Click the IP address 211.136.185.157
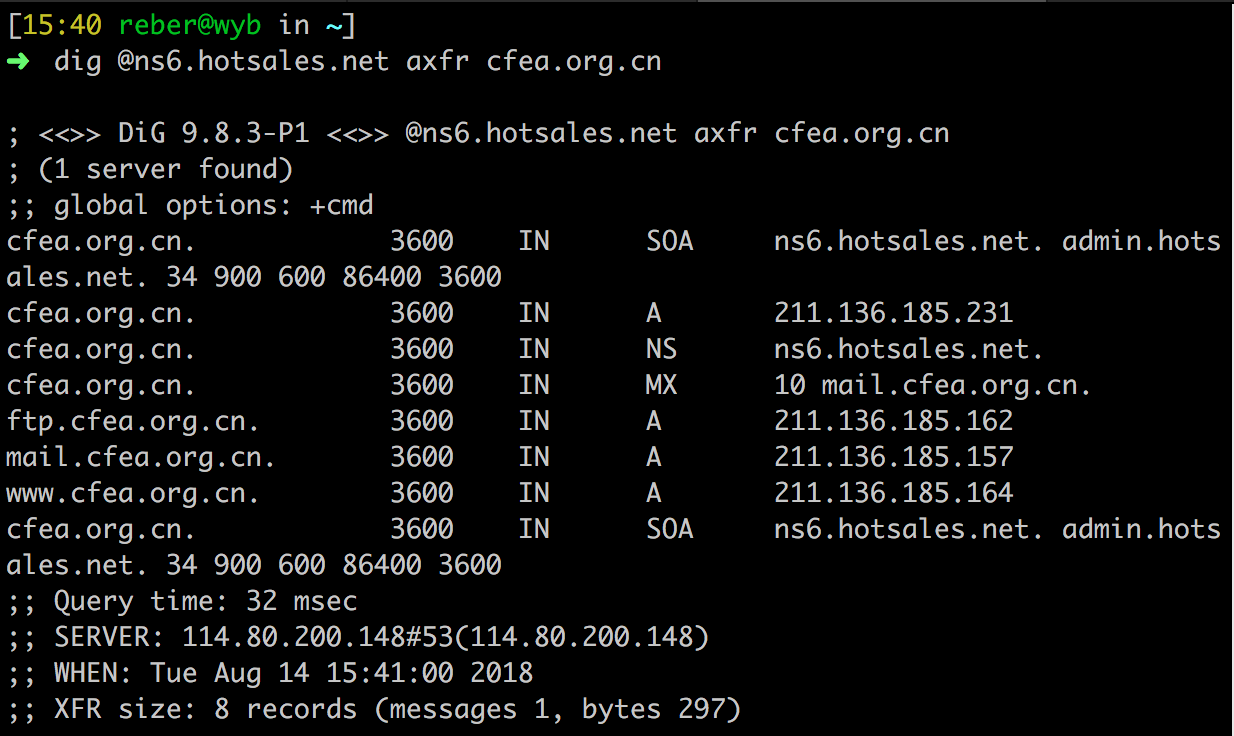 click(893, 457)
